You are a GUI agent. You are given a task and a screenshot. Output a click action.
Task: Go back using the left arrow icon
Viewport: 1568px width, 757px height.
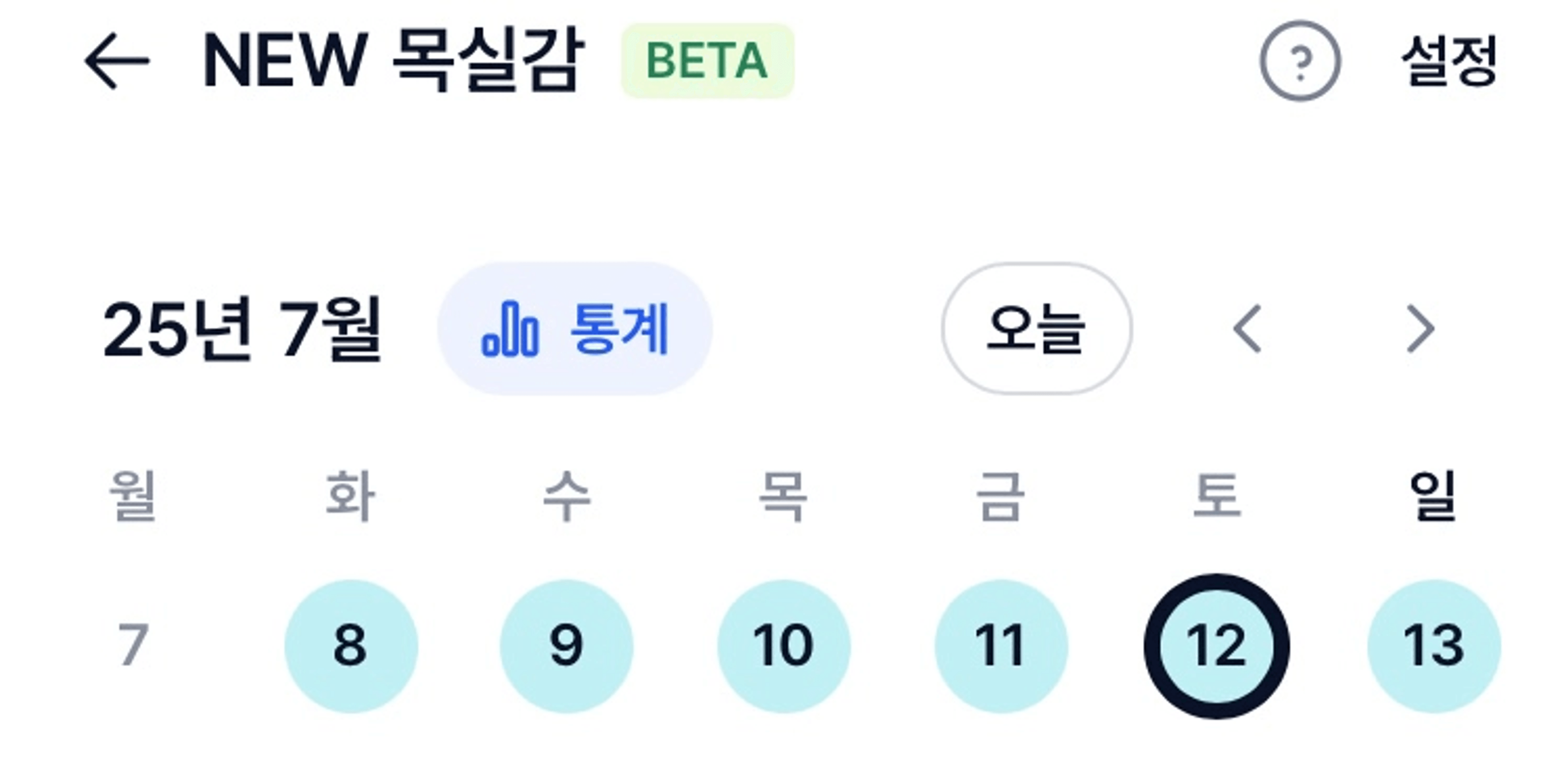(116, 61)
